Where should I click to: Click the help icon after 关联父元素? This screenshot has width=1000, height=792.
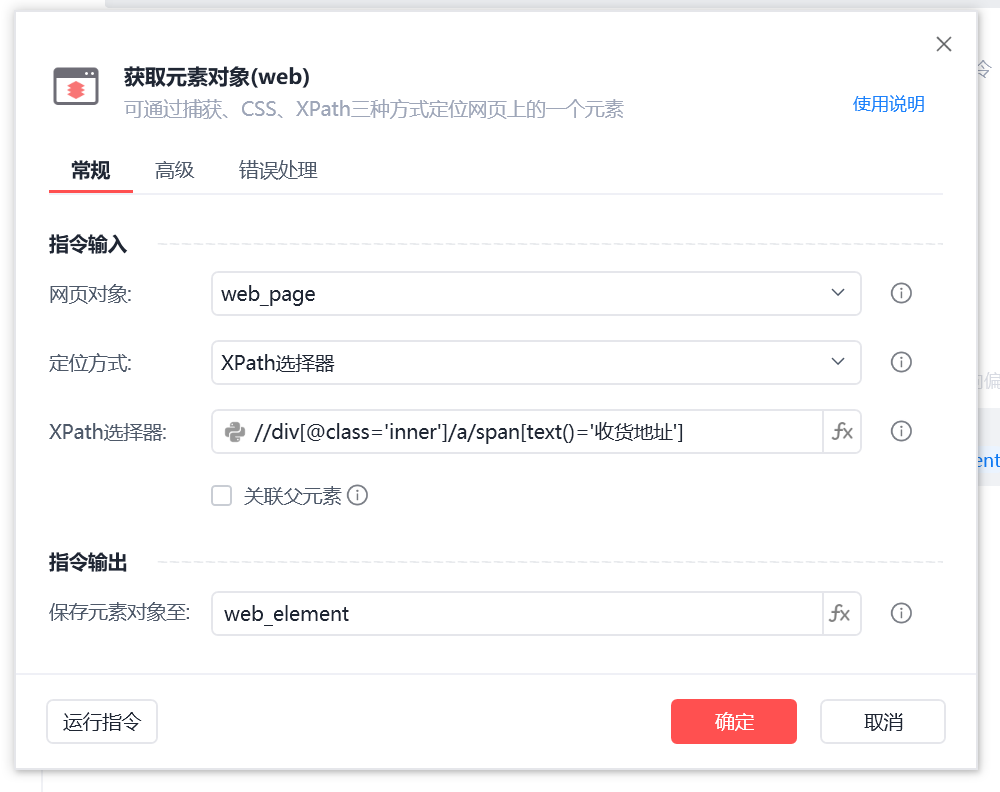pyautogui.click(x=358, y=495)
